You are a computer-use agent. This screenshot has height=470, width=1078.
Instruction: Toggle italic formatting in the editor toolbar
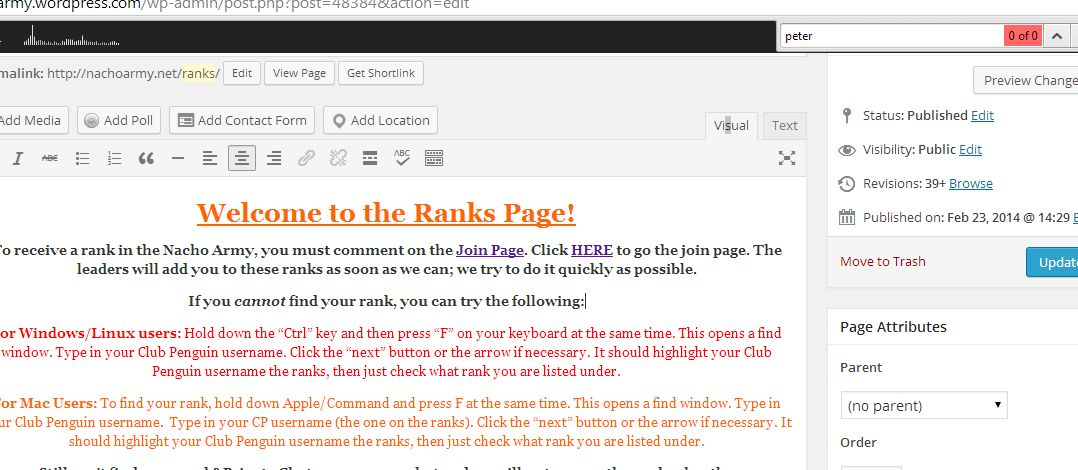click(x=17, y=158)
